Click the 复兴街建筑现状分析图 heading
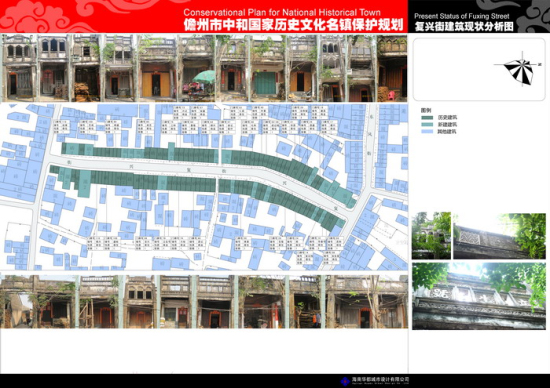 [464, 26]
